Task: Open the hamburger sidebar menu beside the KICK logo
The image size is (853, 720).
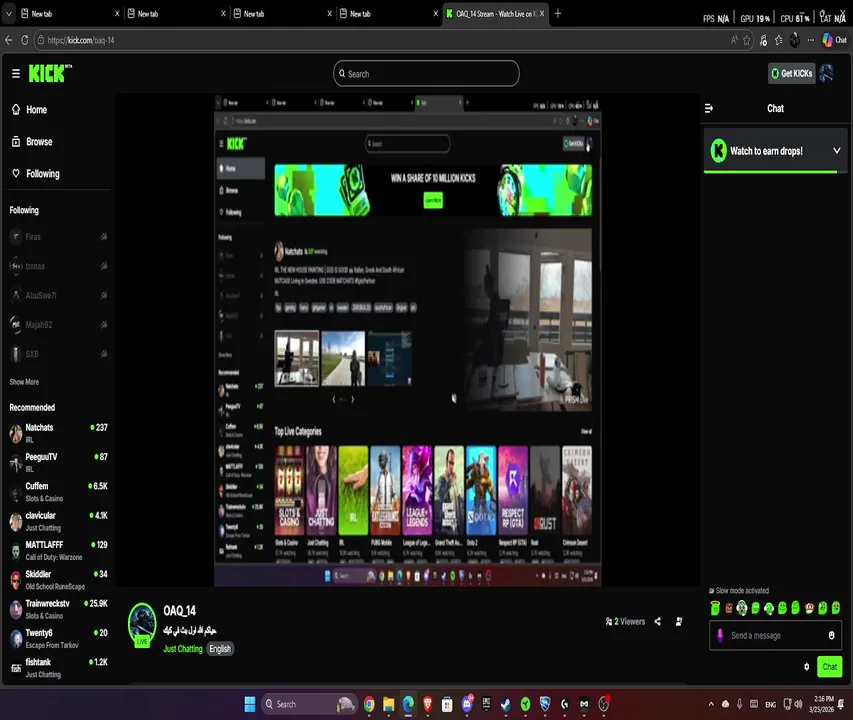Action: coord(16,73)
